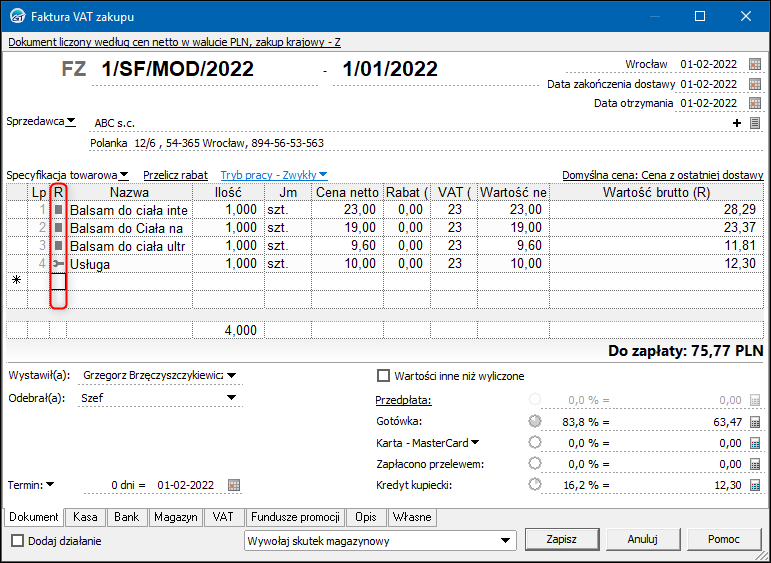Screen dimensions: 771x563
Task: Open calculator for Gotówka amount
Action: click(755, 422)
